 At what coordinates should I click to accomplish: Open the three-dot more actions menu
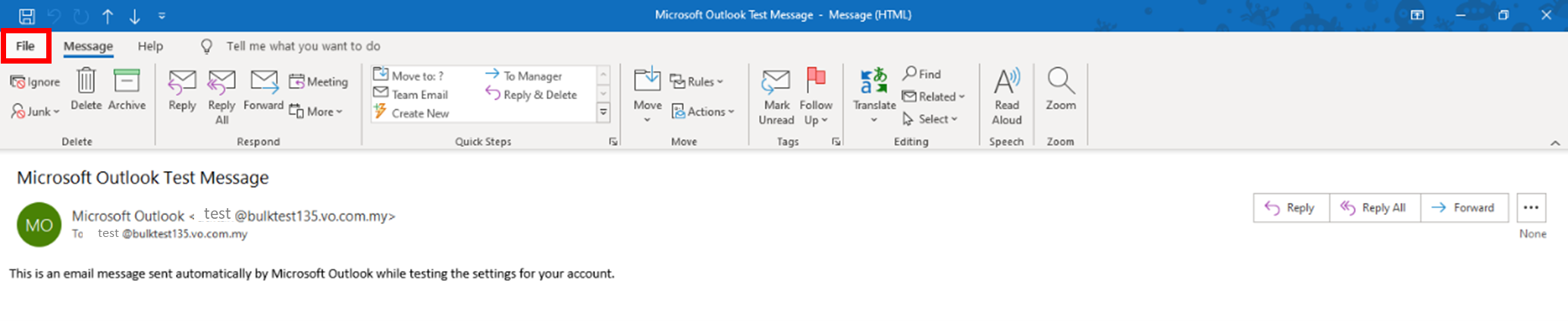[x=1531, y=207]
